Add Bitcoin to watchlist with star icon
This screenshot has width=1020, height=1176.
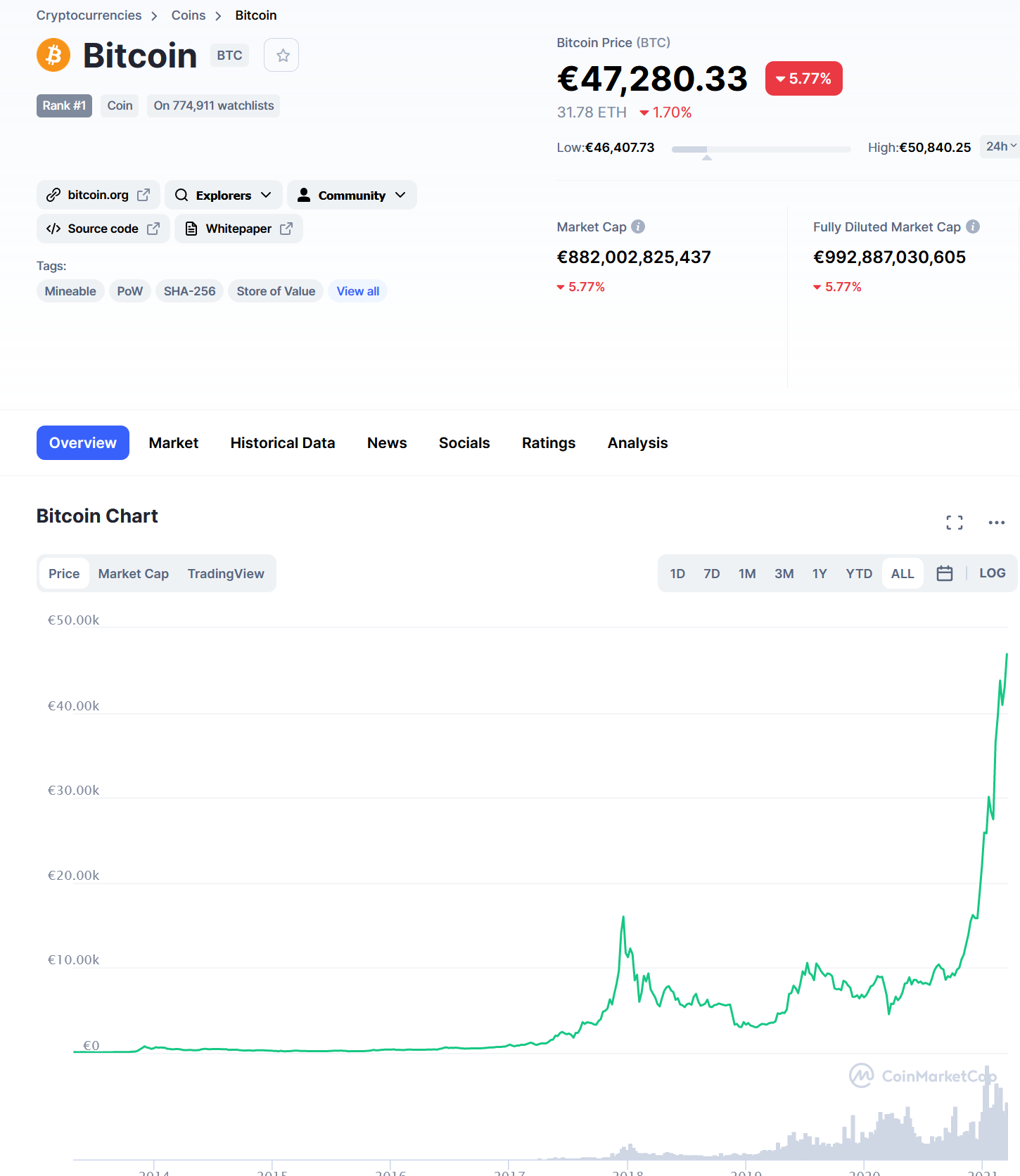tap(281, 55)
